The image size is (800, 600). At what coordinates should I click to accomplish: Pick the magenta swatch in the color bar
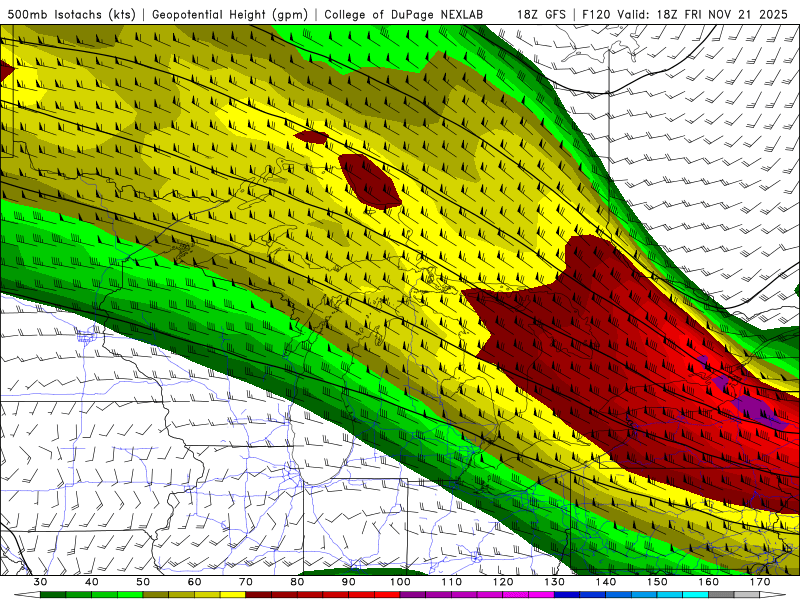(541, 594)
